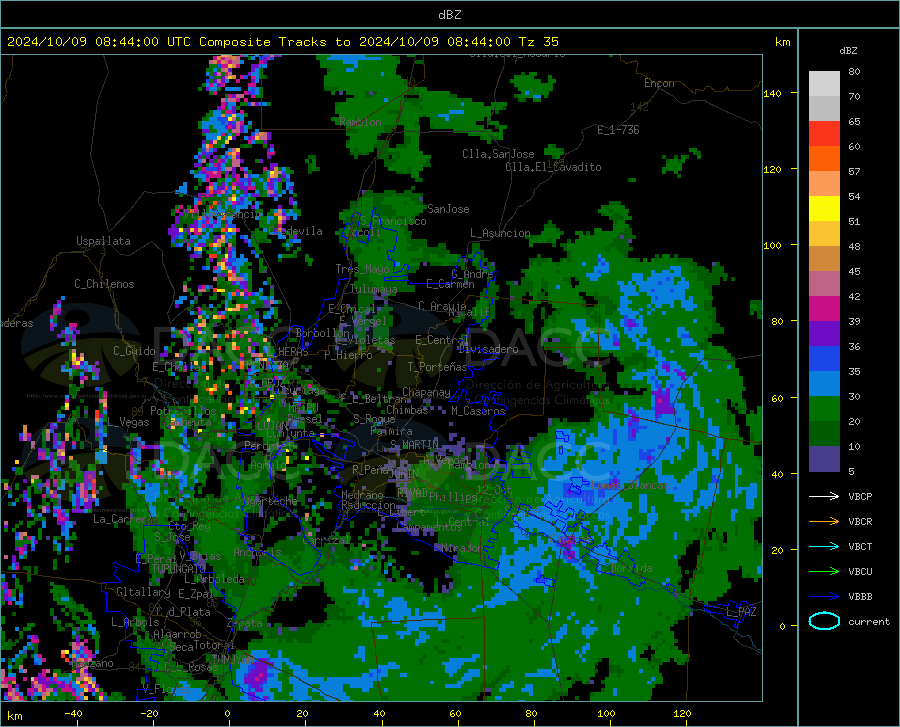This screenshot has width=900, height=727.
Task: Click the Chapanay map label
Action: pos(426,392)
